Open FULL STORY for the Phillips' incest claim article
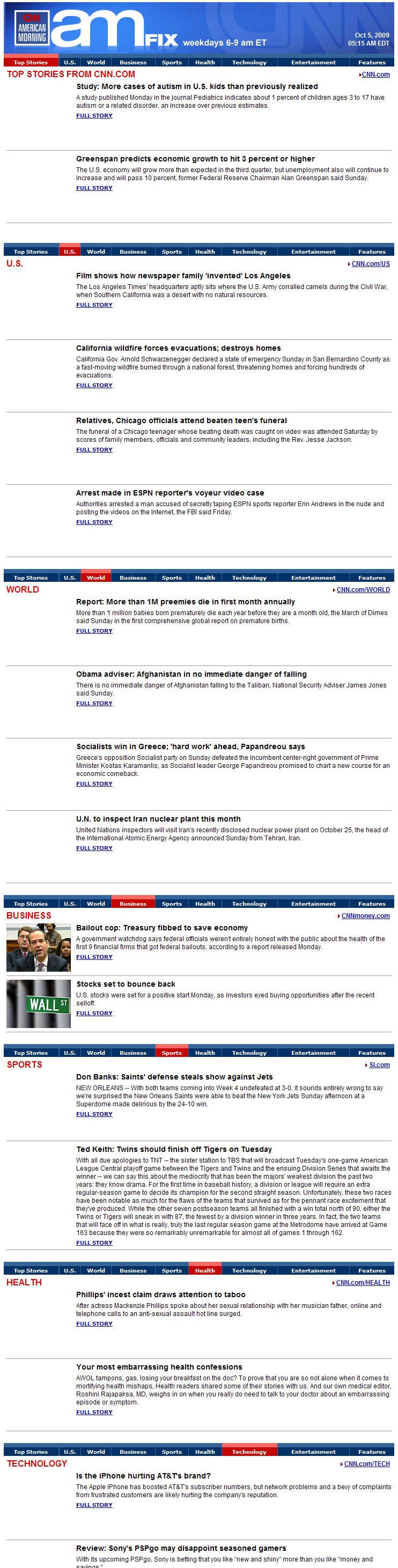The width and height of the screenshot is (398, 1568). coord(94,1324)
